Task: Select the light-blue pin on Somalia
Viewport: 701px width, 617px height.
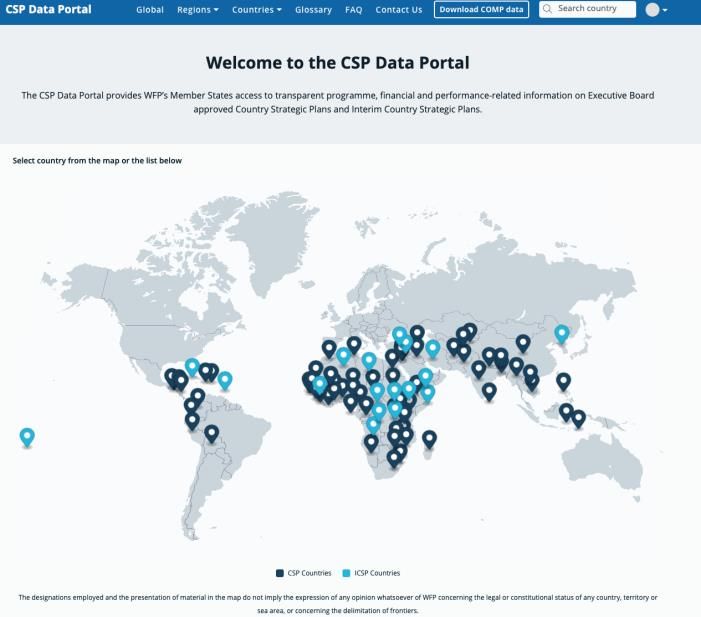Action: pos(428,393)
